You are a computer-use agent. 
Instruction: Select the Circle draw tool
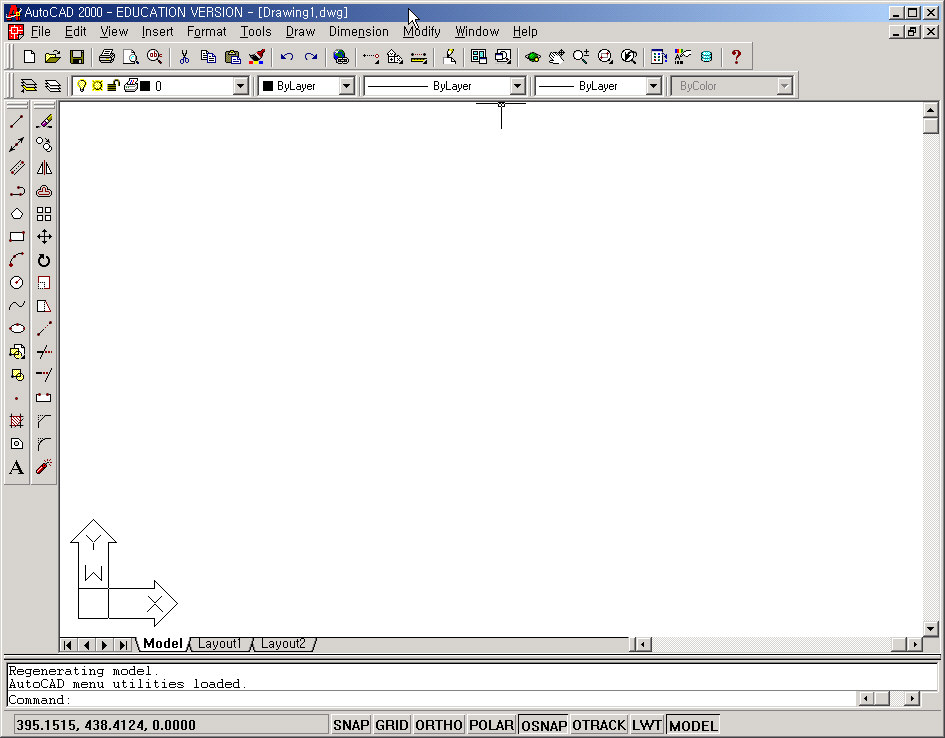pyautogui.click(x=17, y=283)
